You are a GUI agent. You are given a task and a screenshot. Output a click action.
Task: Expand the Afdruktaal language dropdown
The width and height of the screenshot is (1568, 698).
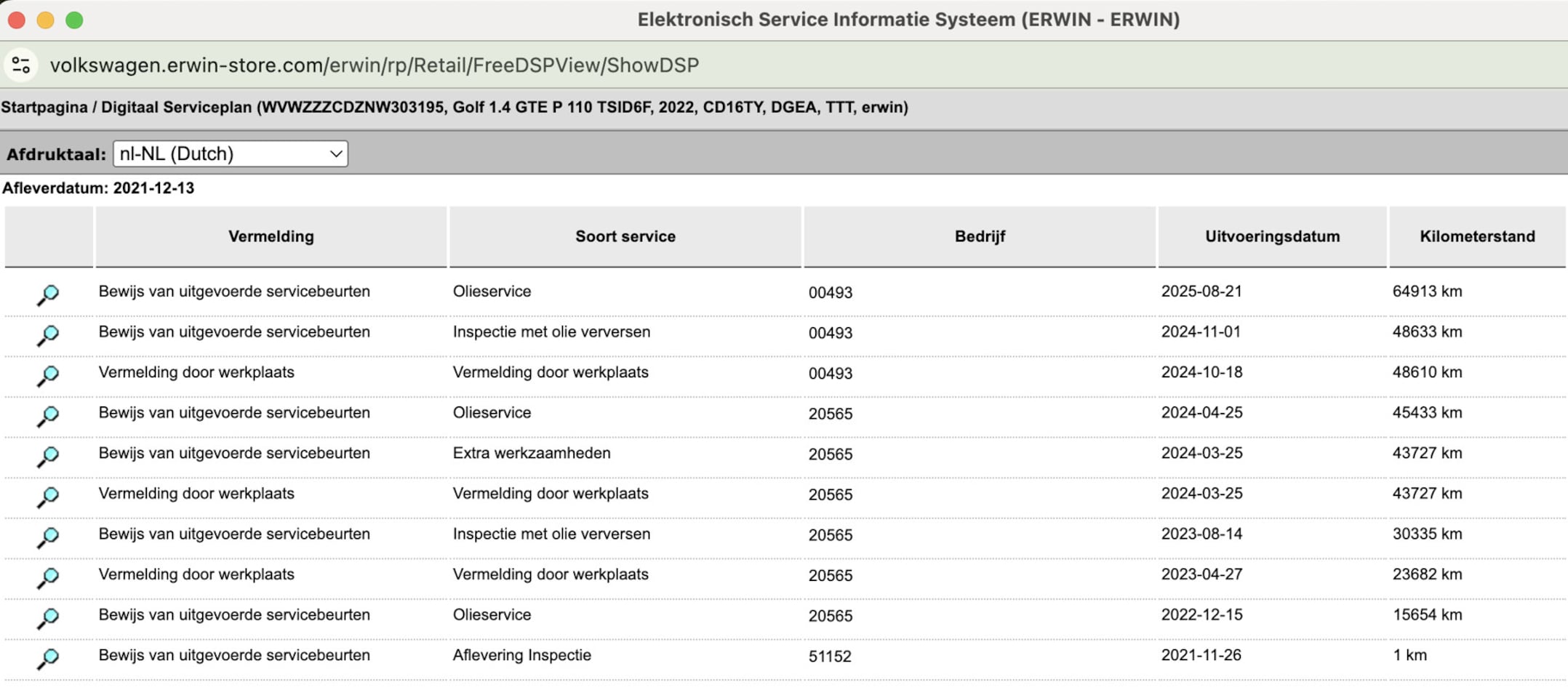tap(230, 154)
